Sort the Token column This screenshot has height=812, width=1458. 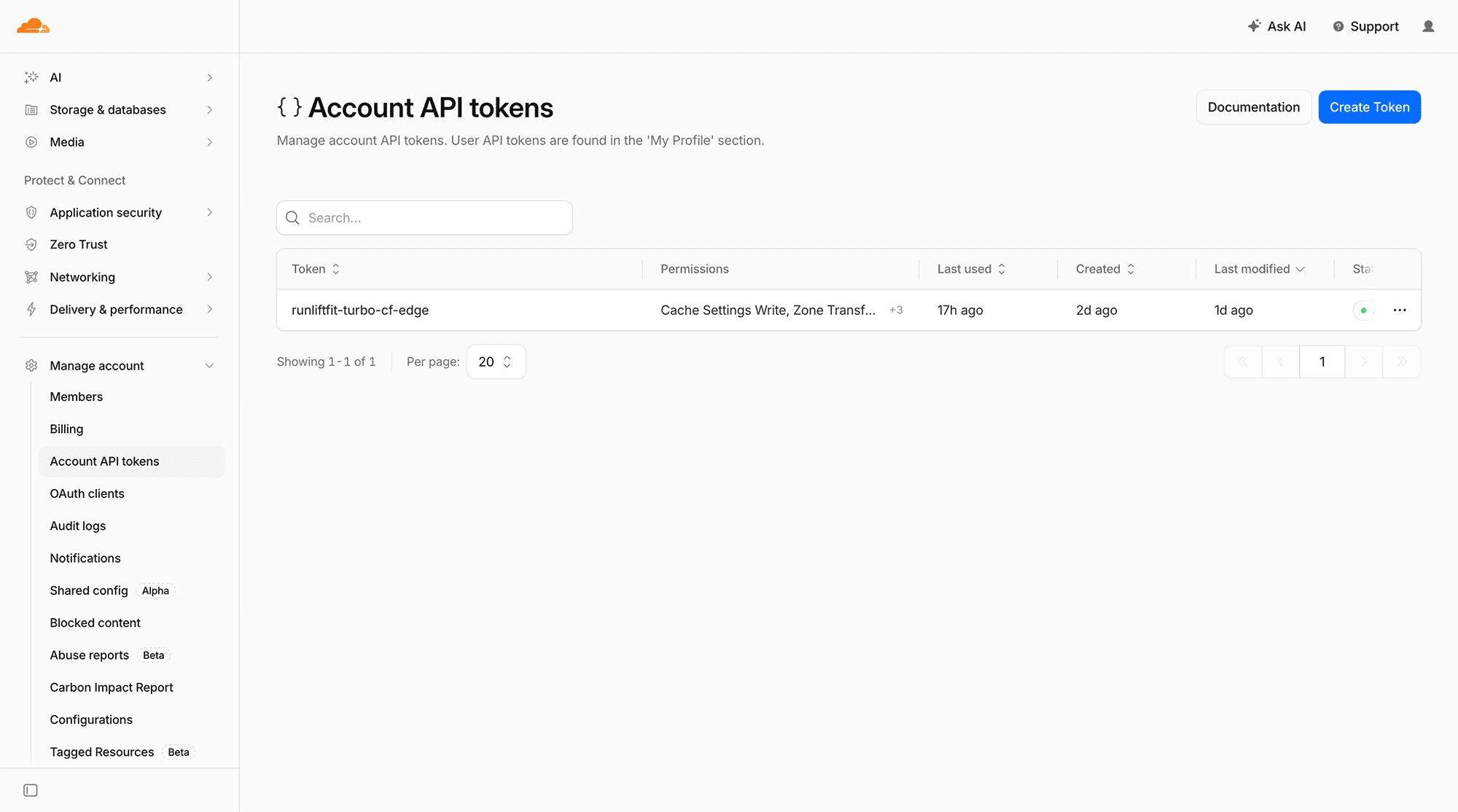point(316,269)
